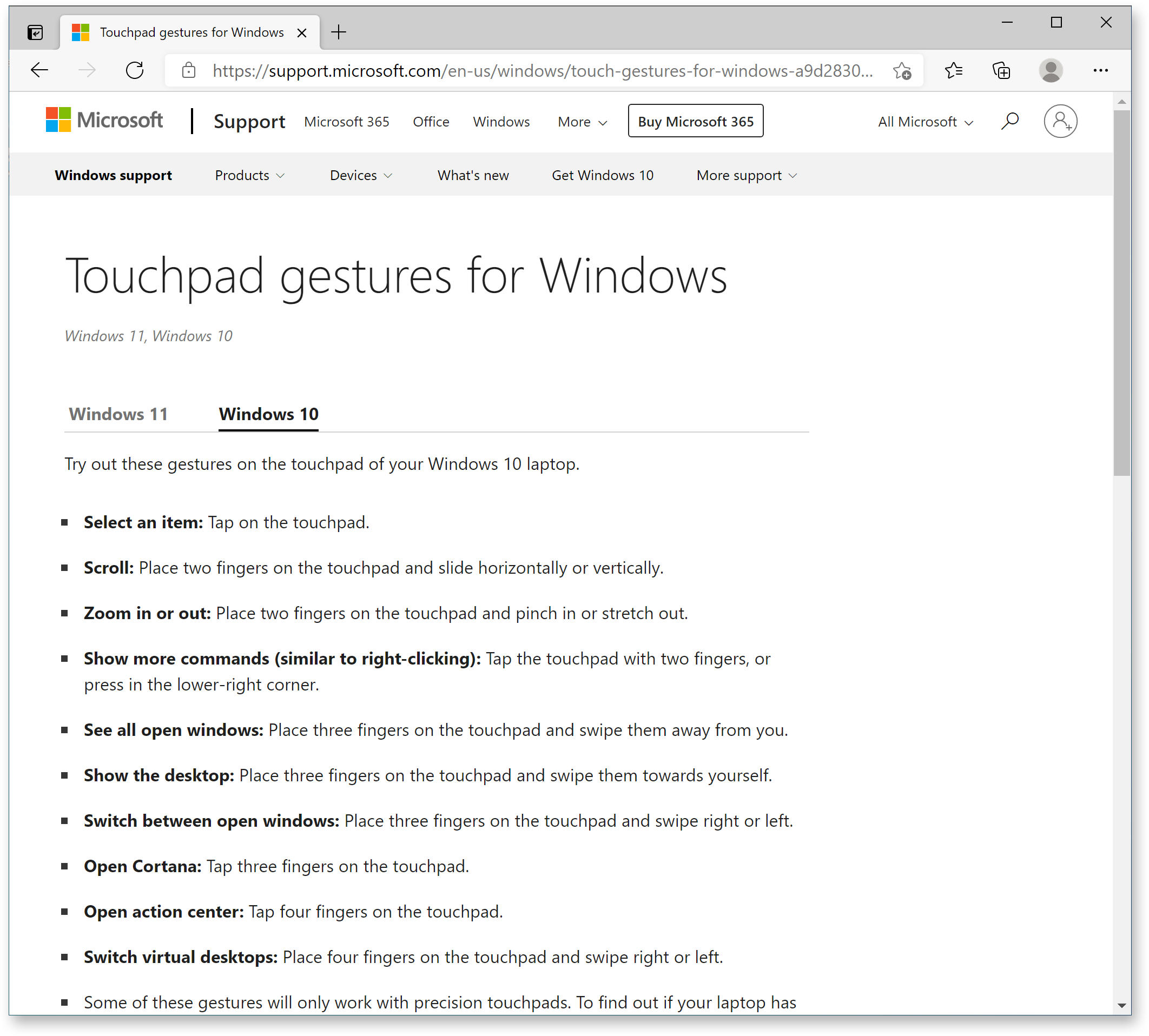Select the Office menu item
Viewport: 1149px width, 1036px height.
431,121
